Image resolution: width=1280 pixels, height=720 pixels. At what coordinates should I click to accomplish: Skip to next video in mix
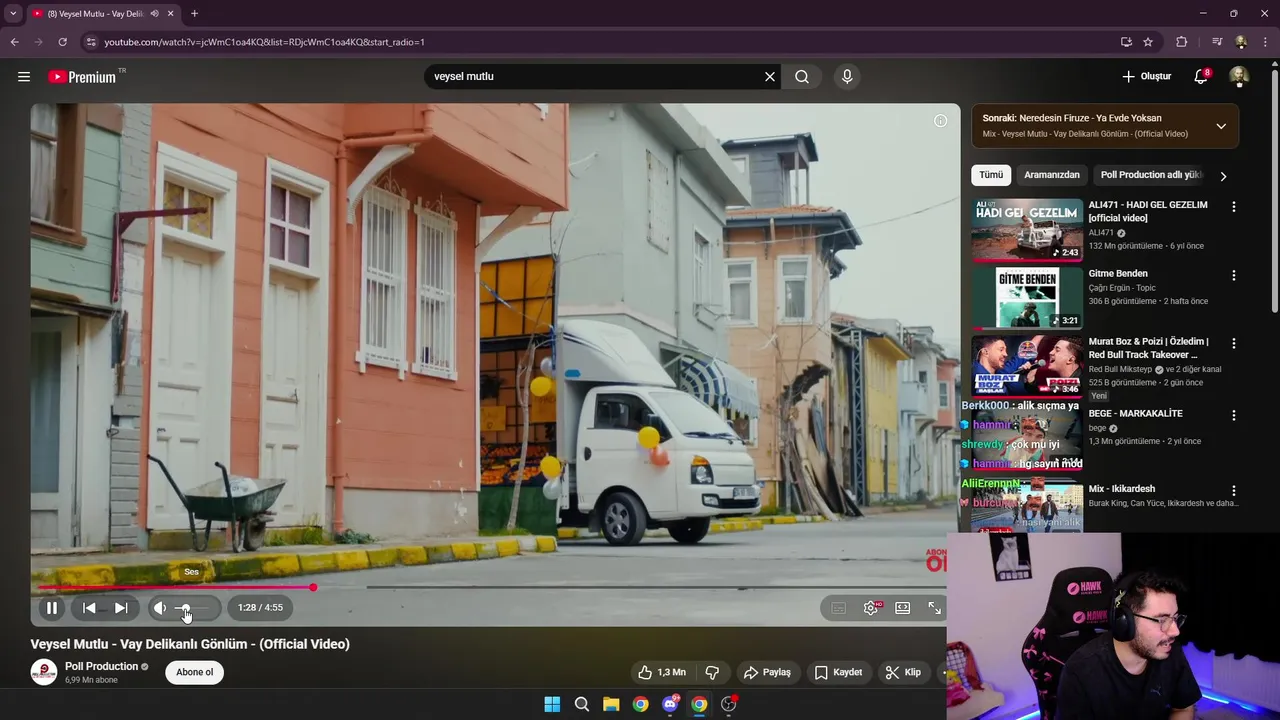121,607
